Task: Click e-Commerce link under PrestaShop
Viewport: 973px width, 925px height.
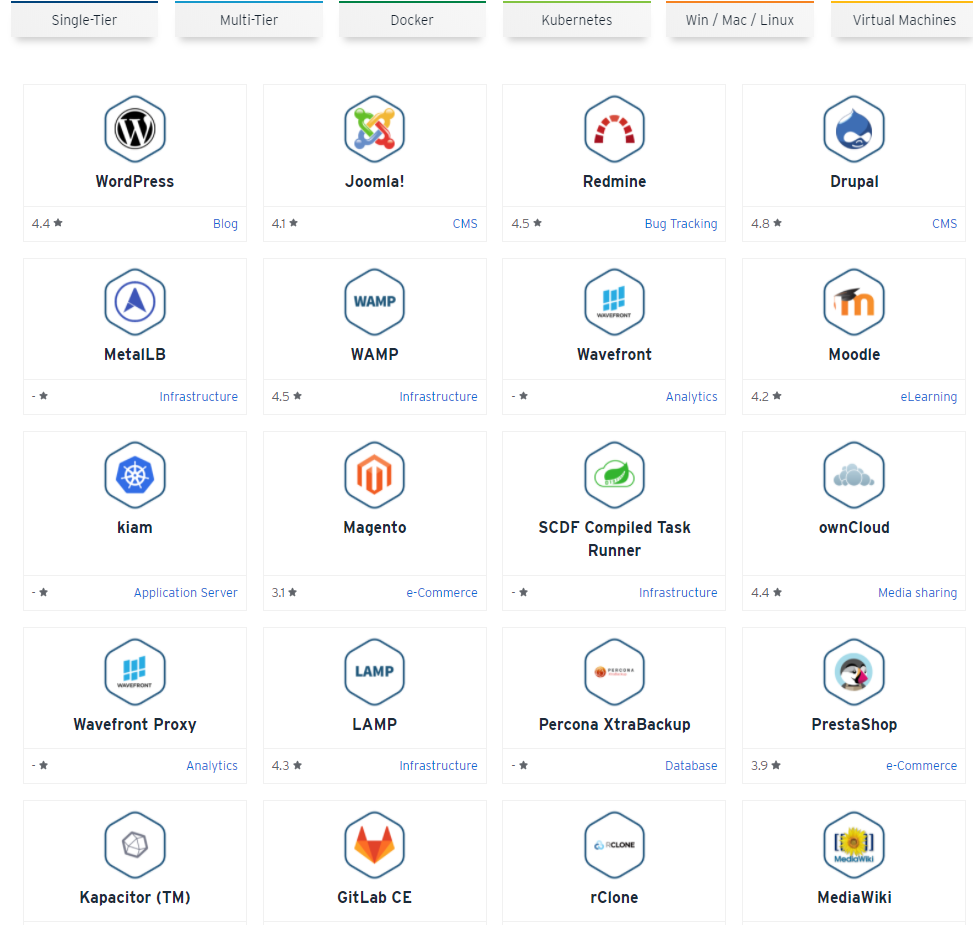Action: 921,766
